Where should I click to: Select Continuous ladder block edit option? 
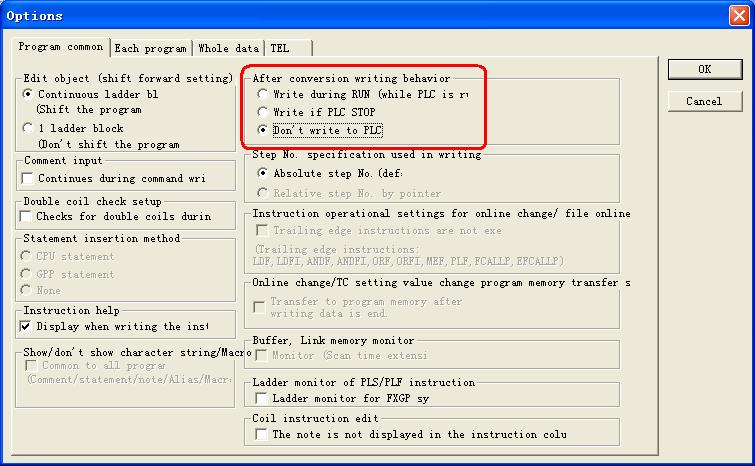point(28,94)
